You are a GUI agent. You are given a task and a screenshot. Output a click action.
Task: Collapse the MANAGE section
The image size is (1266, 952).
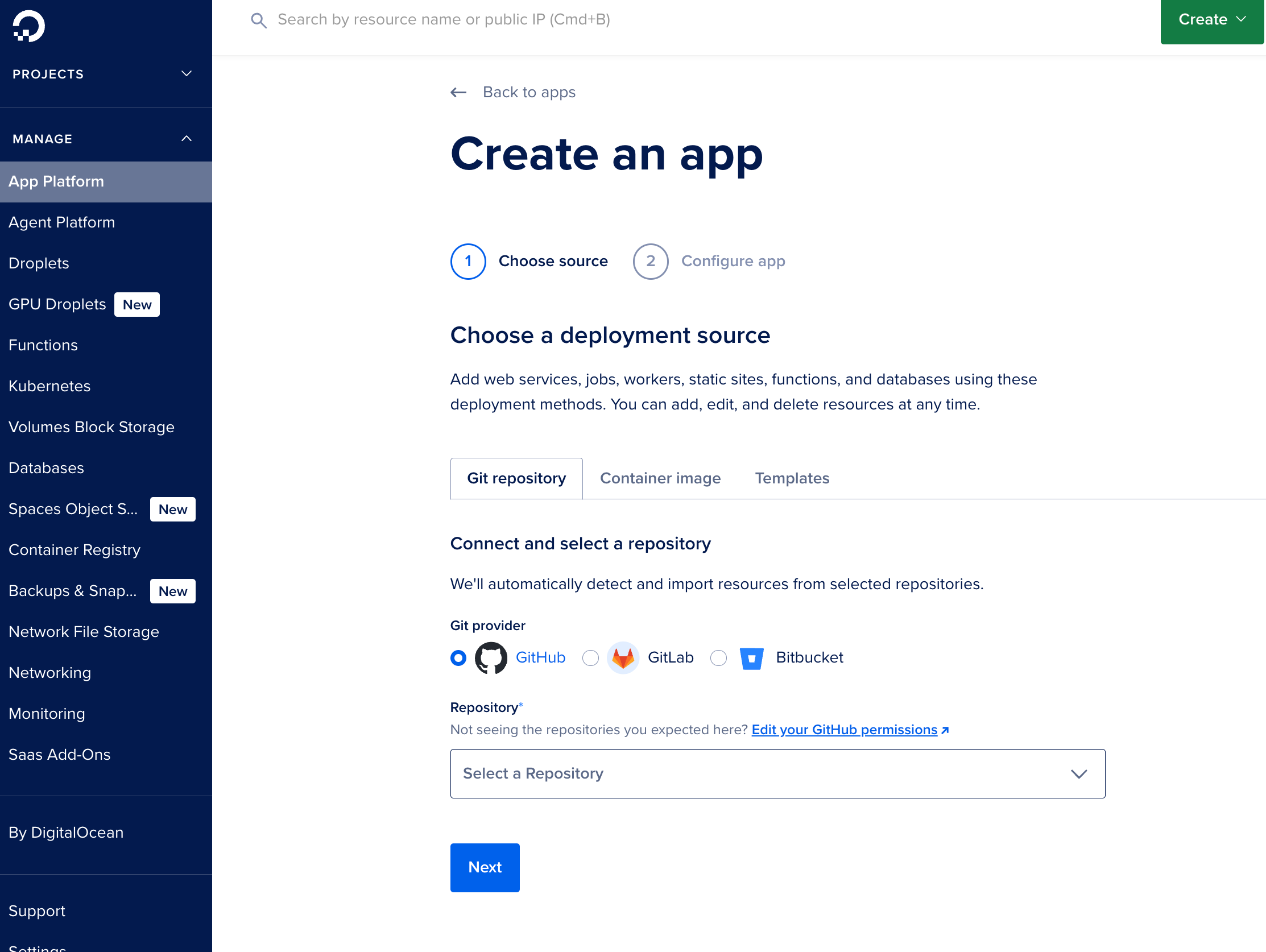(186, 138)
